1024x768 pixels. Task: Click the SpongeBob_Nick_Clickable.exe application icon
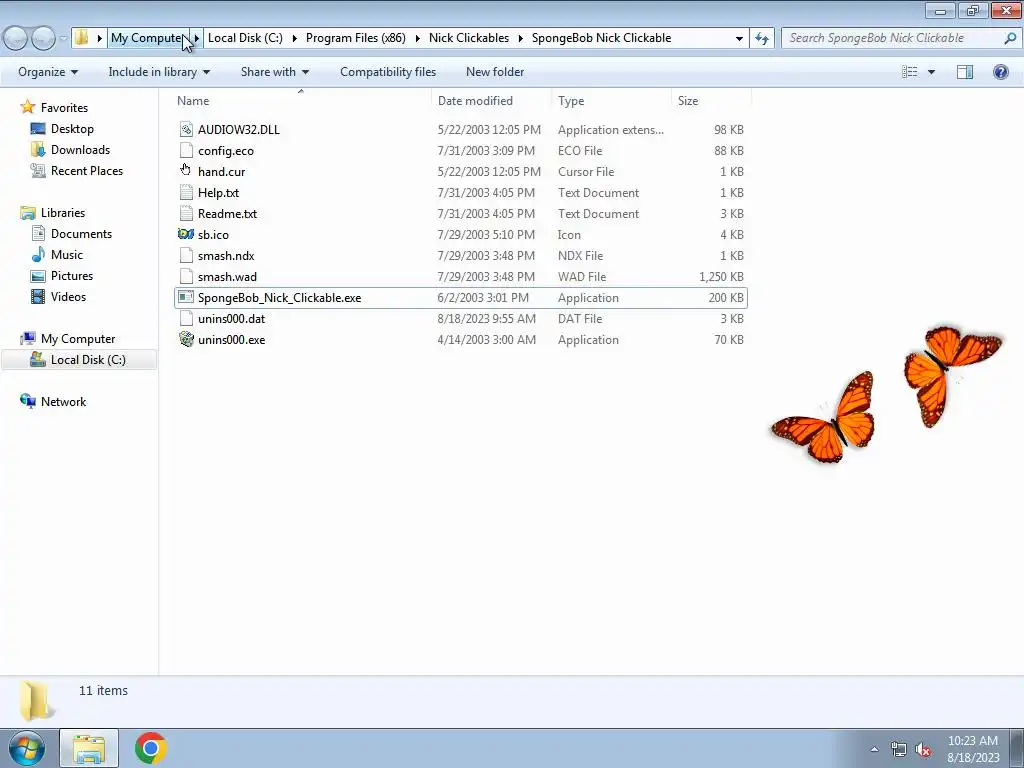tap(186, 297)
